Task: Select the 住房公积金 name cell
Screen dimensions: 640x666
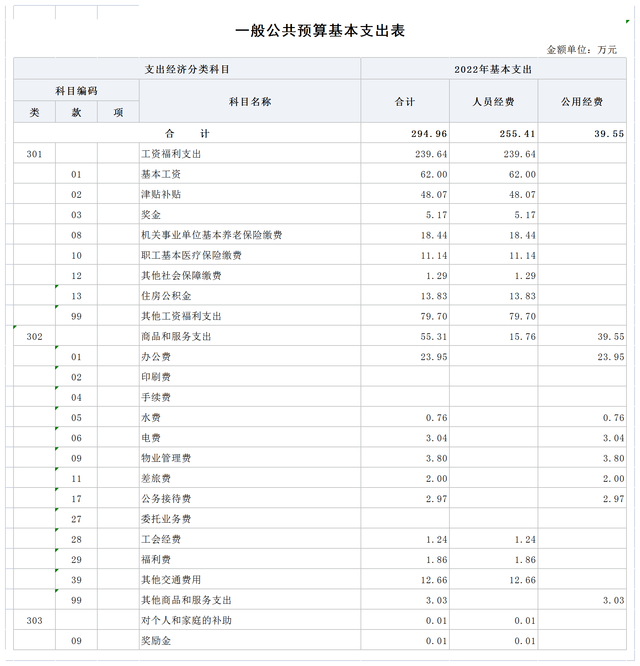Action: [165, 296]
